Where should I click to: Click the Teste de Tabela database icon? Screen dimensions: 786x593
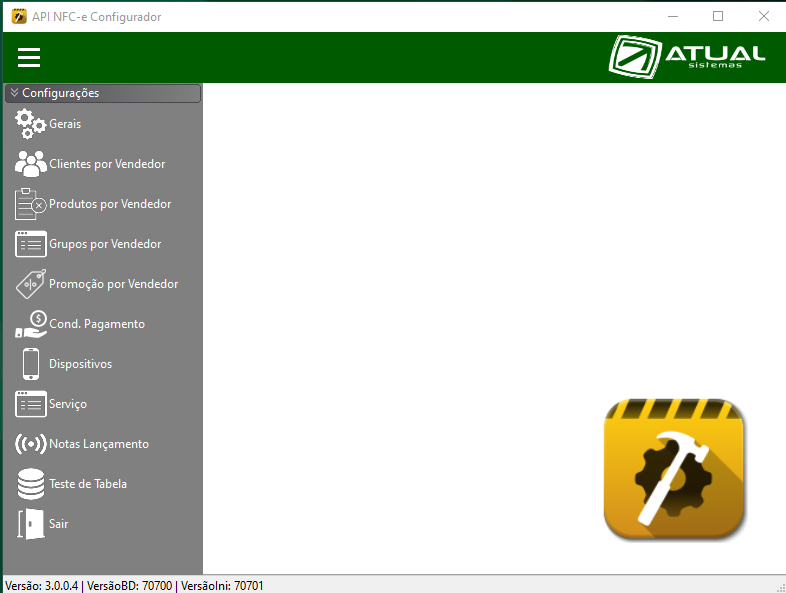coord(31,484)
